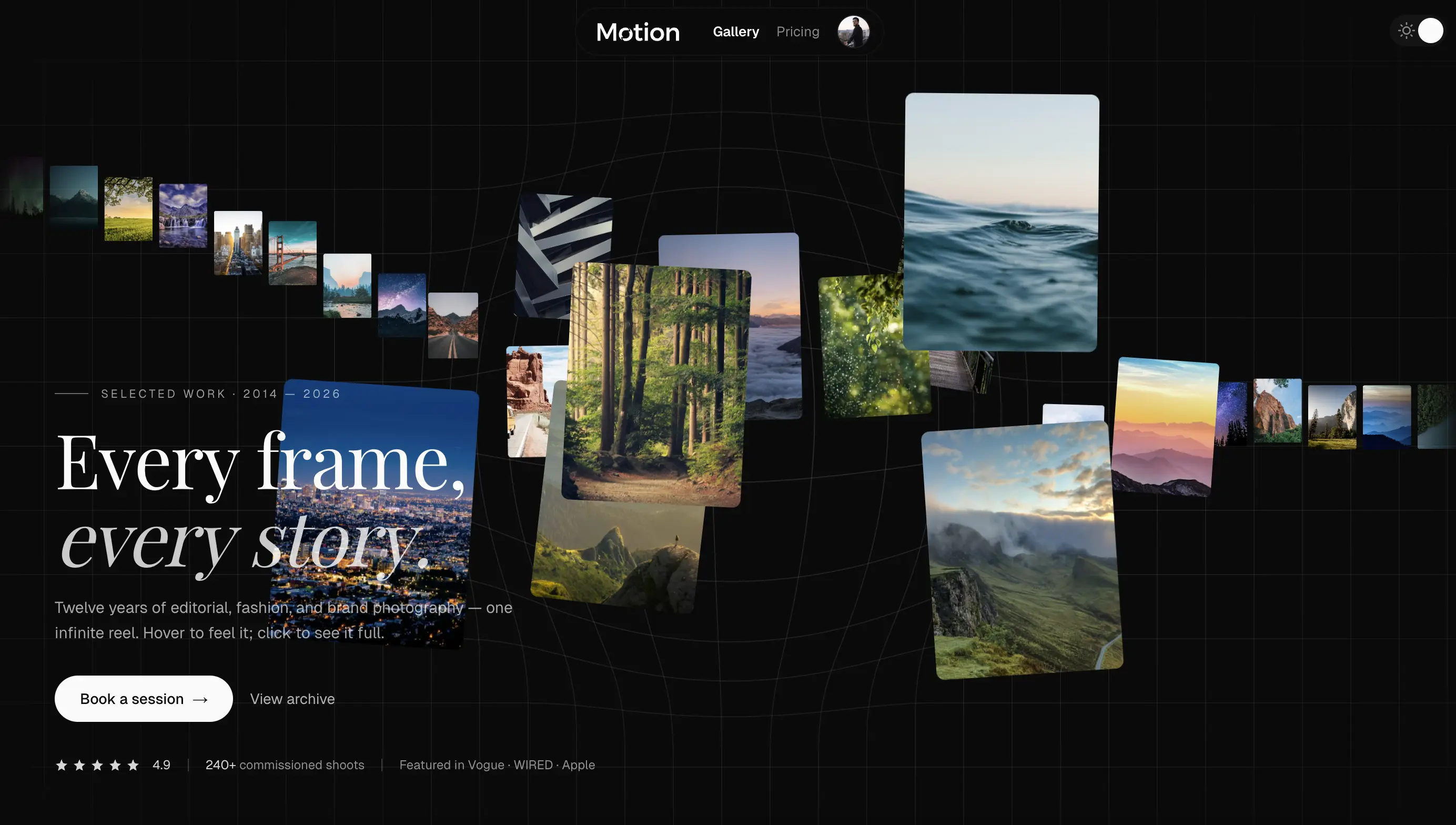Click the 4.9 rating value
This screenshot has width=1456, height=825.
click(161, 764)
